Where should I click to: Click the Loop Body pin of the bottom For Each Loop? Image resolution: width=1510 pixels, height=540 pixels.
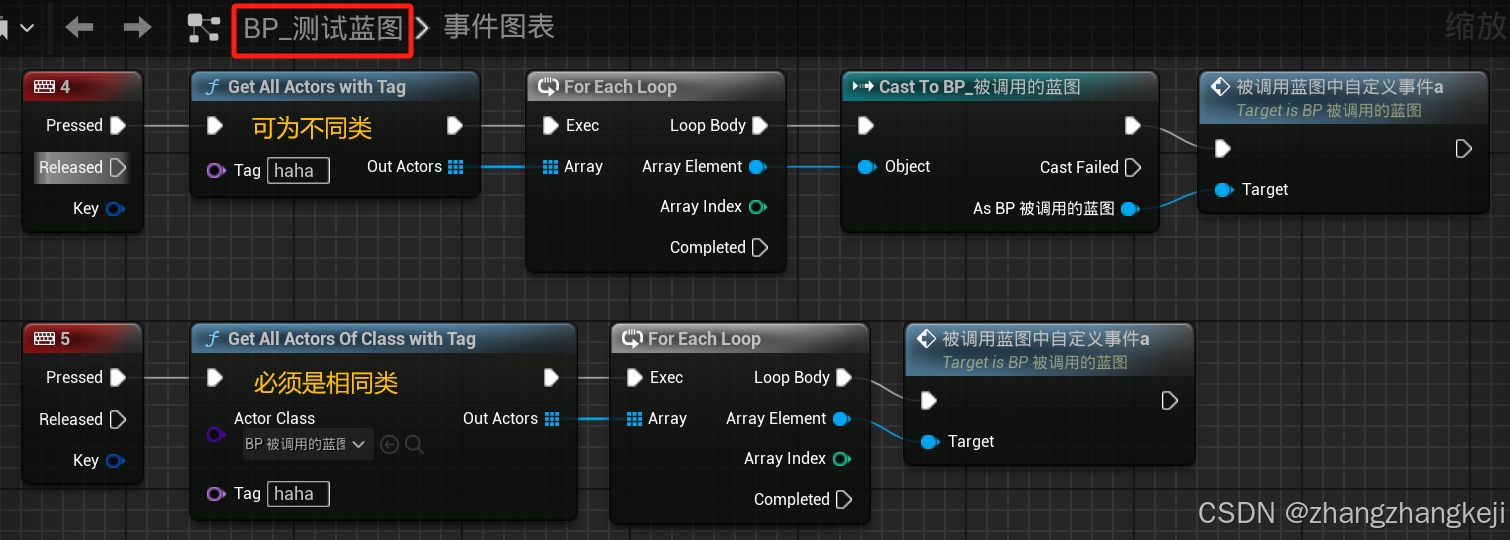844,377
